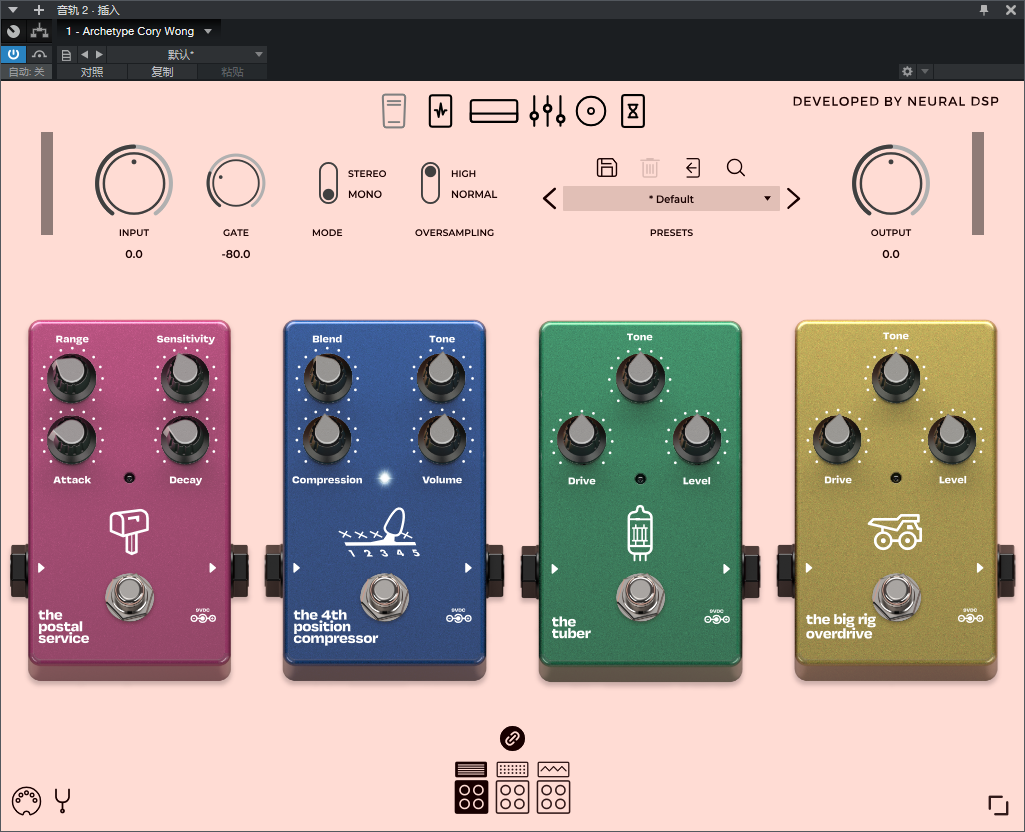Click the window resize corner icon

[x=998, y=805]
